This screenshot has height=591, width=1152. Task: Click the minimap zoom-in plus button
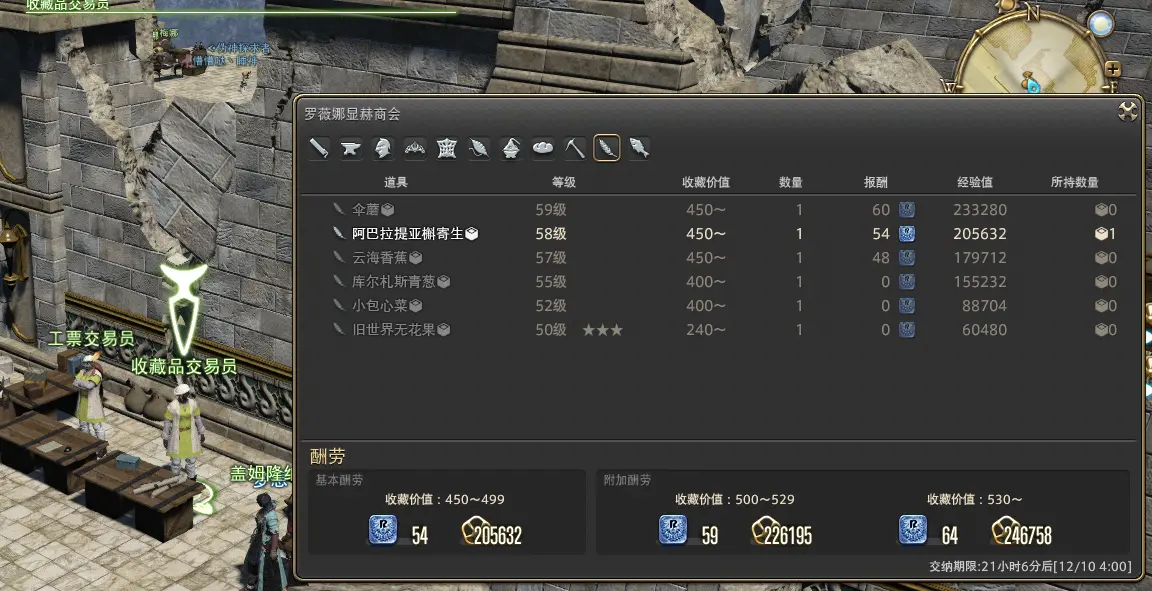click(1113, 70)
